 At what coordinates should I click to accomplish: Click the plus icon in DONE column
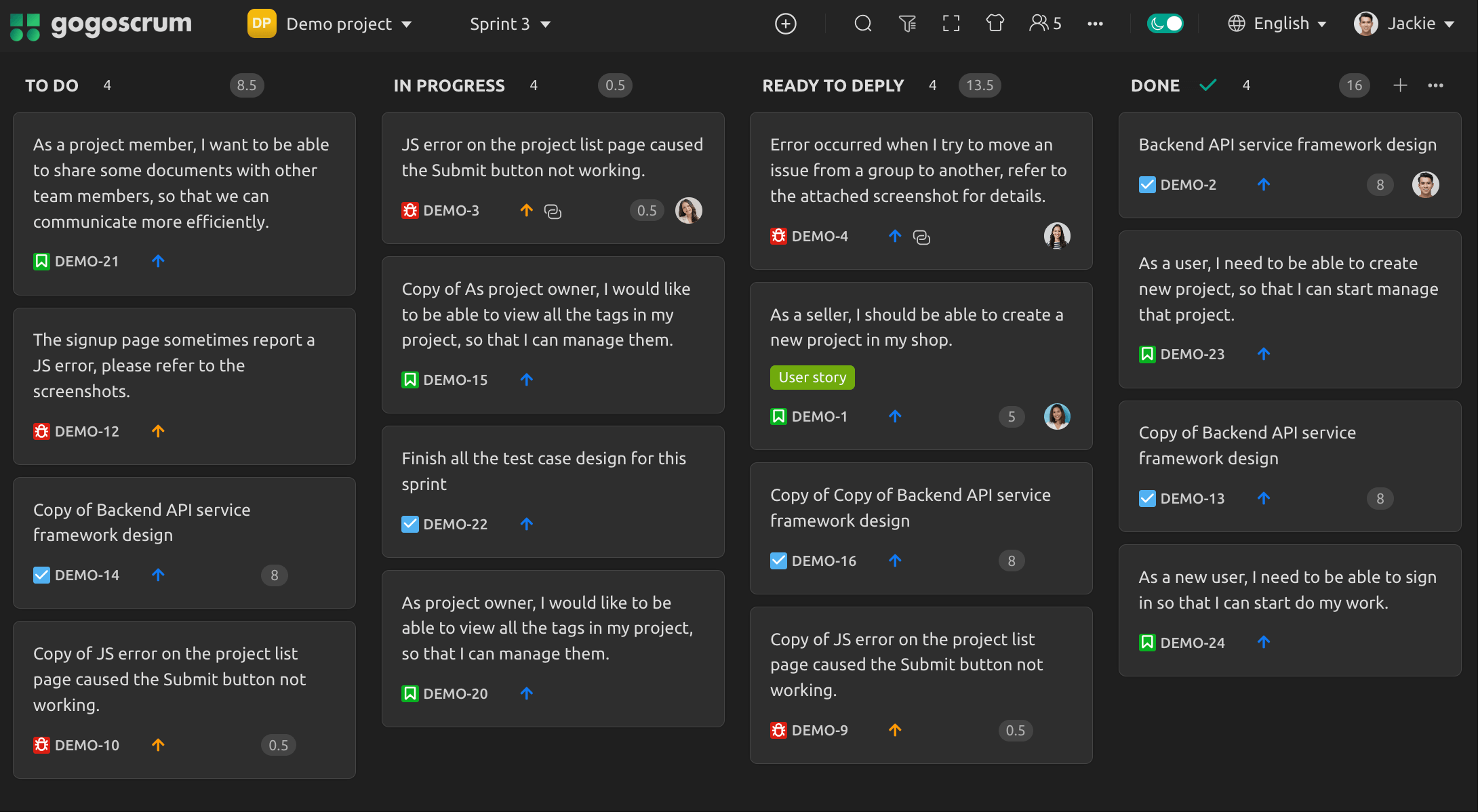1400,85
